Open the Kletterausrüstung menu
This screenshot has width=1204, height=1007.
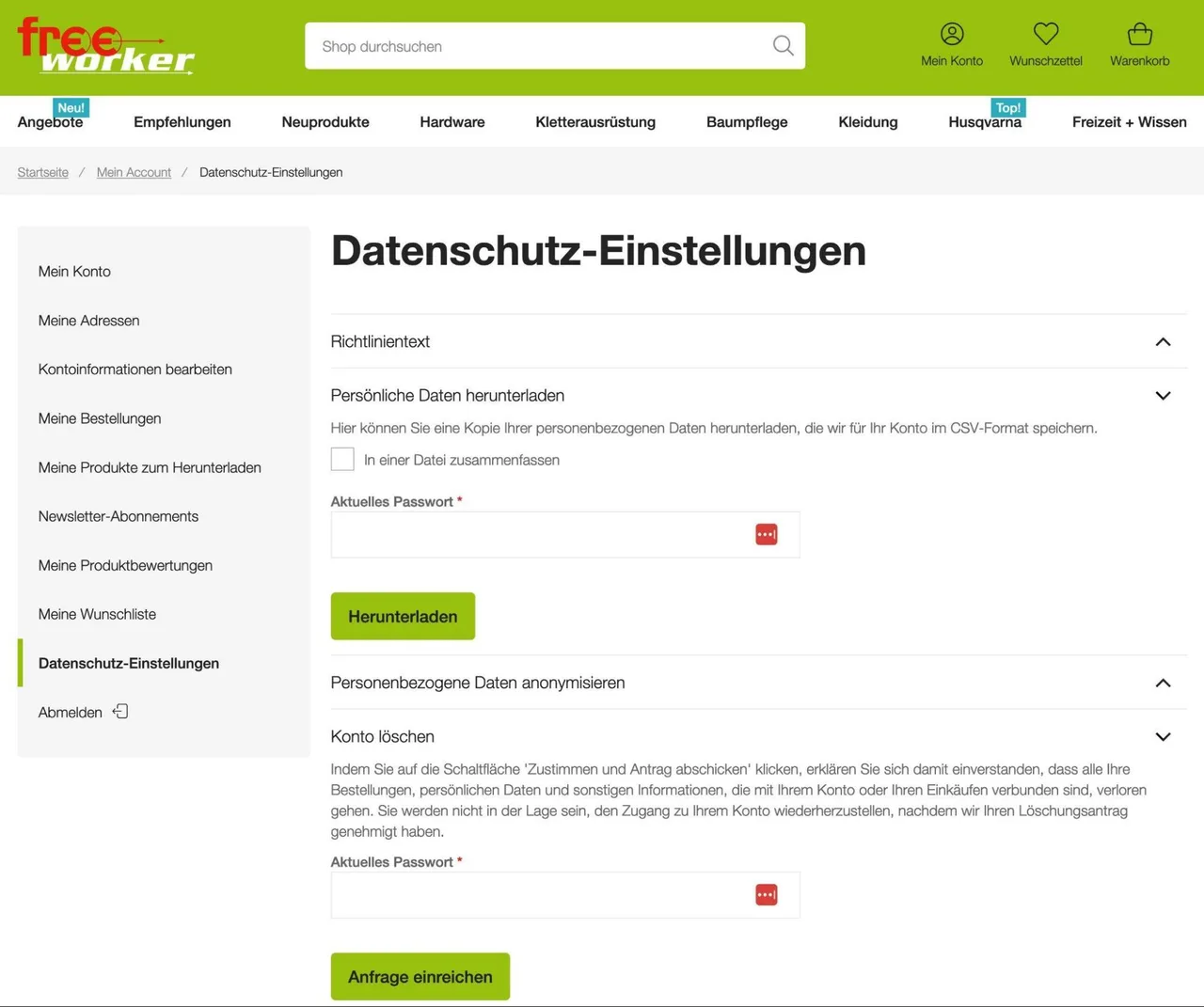click(x=595, y=122)
